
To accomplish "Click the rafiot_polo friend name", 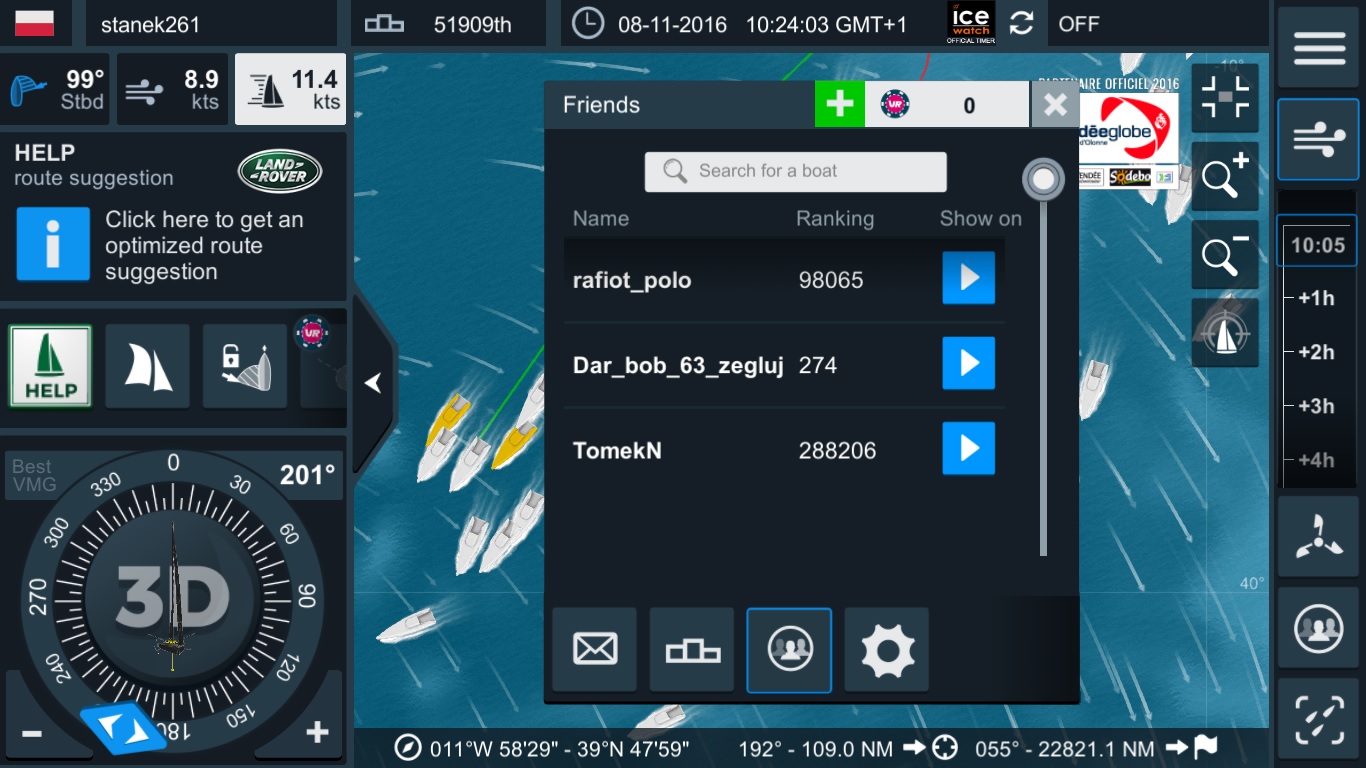I will pyautogui.click(x=632, y=280).
